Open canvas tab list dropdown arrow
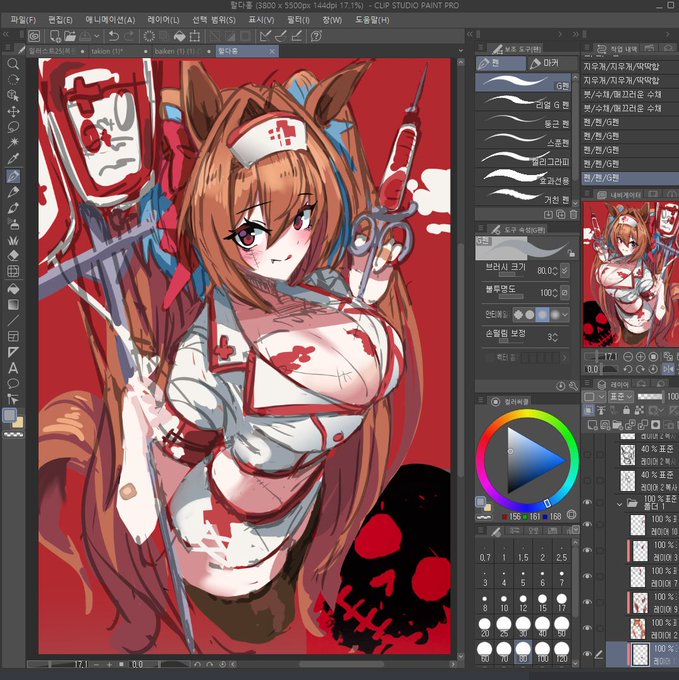This screenshot has width=679, height=680. 460,51
